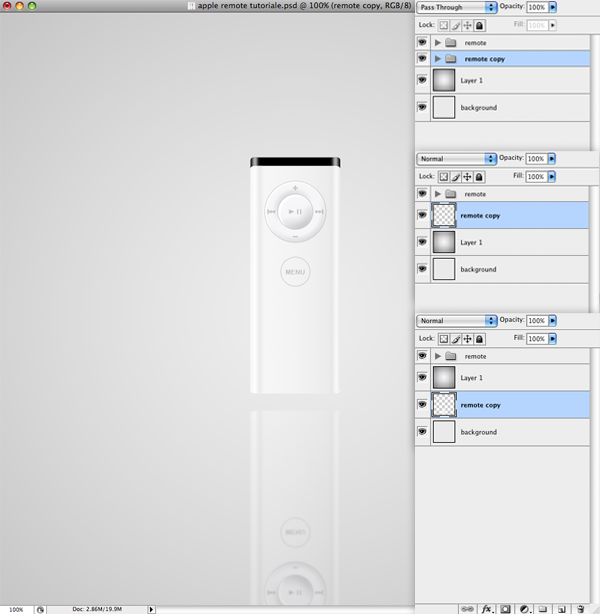The image size is (600, 614).
Task: Click the status bar icon beside the zoom value
Action: click(40, 610)
